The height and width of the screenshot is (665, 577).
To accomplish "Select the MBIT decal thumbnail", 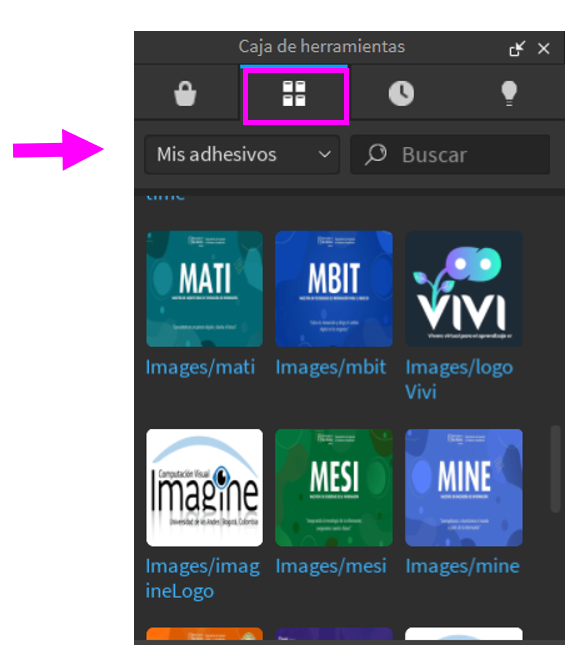I will (x=334, y=289).
